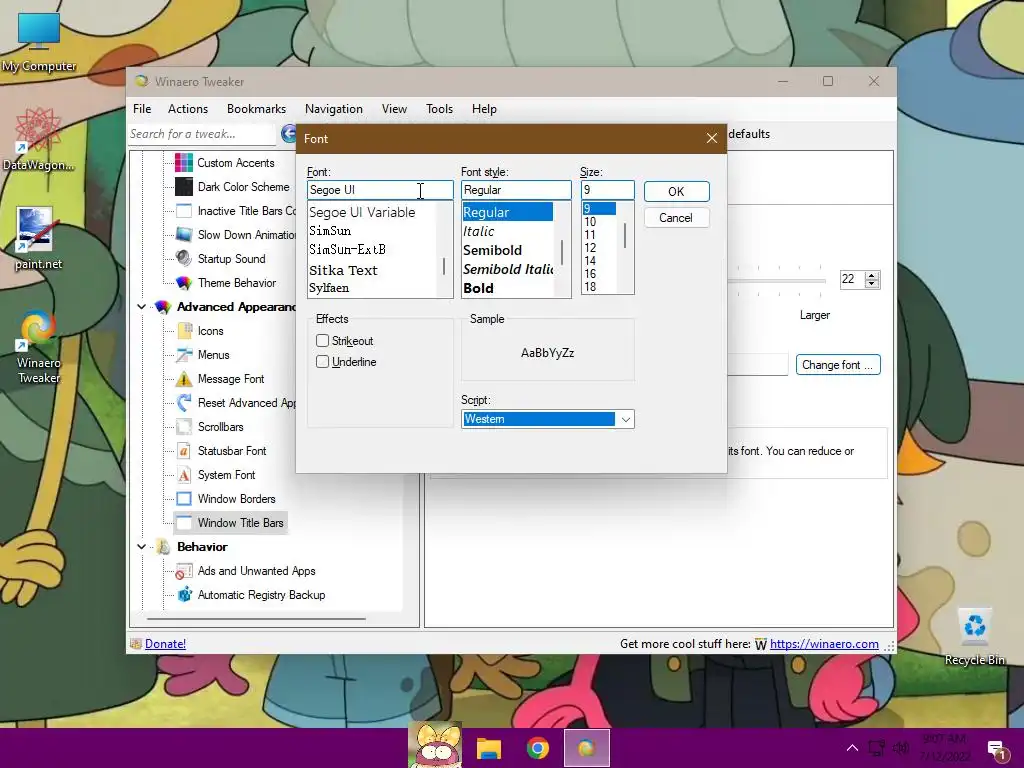Open the Navigation menu
1024x768 pixels.
pos(334,109)
